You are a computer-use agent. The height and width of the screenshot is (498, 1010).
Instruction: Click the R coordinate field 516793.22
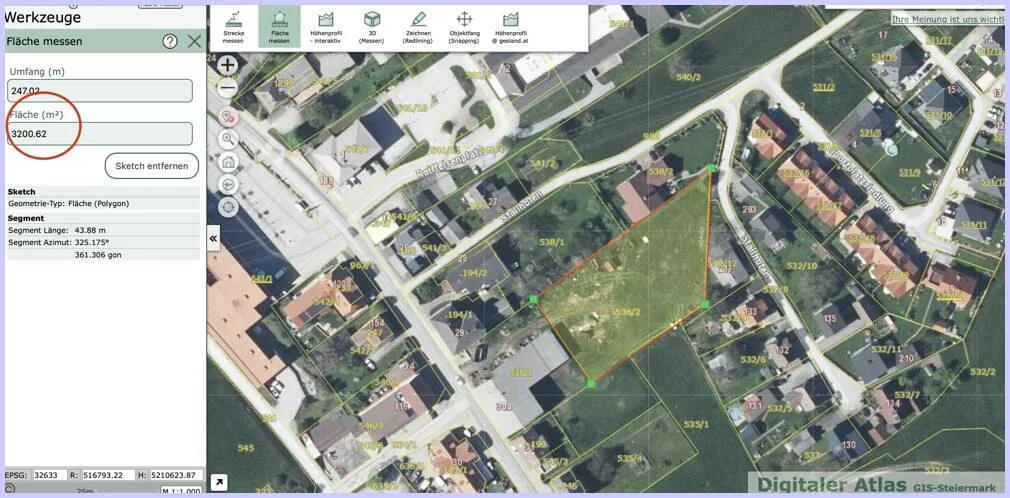[106, 475]
